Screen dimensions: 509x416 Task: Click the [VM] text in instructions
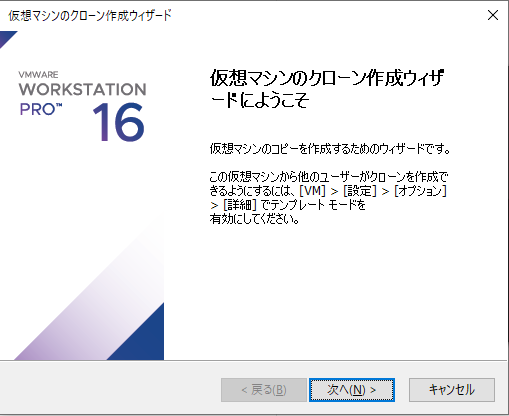313,191
